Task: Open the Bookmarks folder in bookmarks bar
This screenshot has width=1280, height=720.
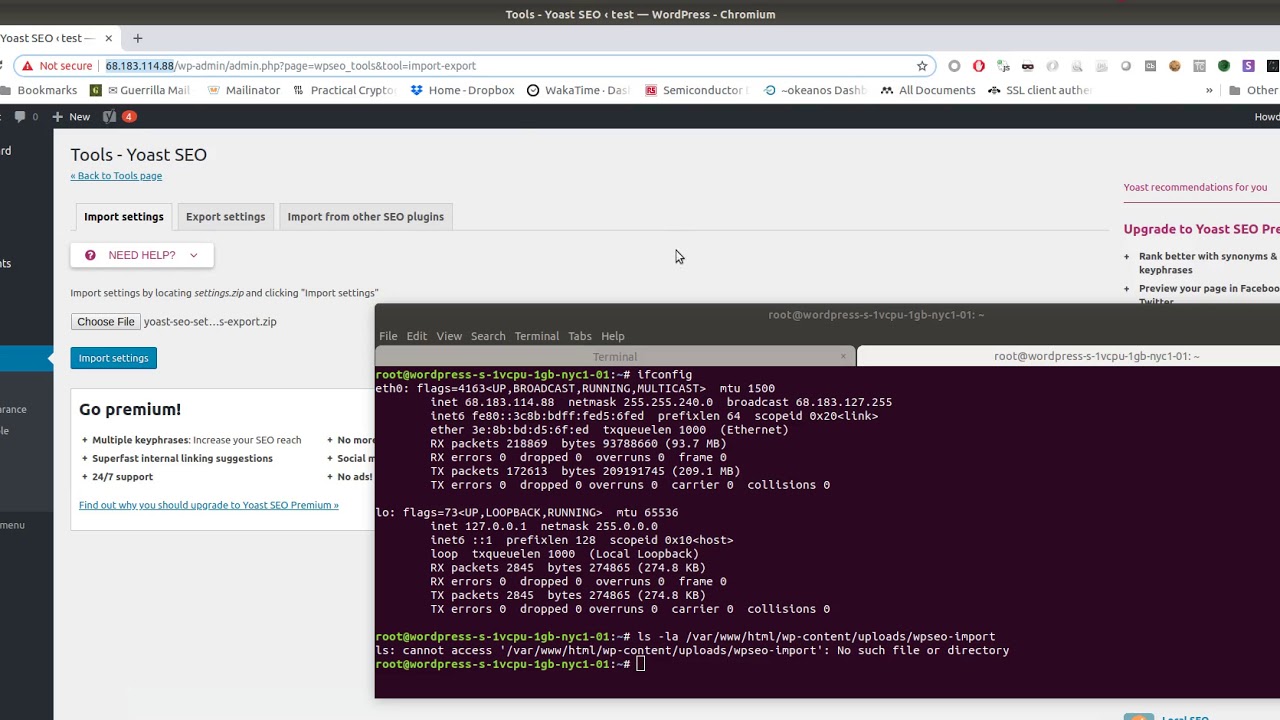Action: click(x=39, y=90)
